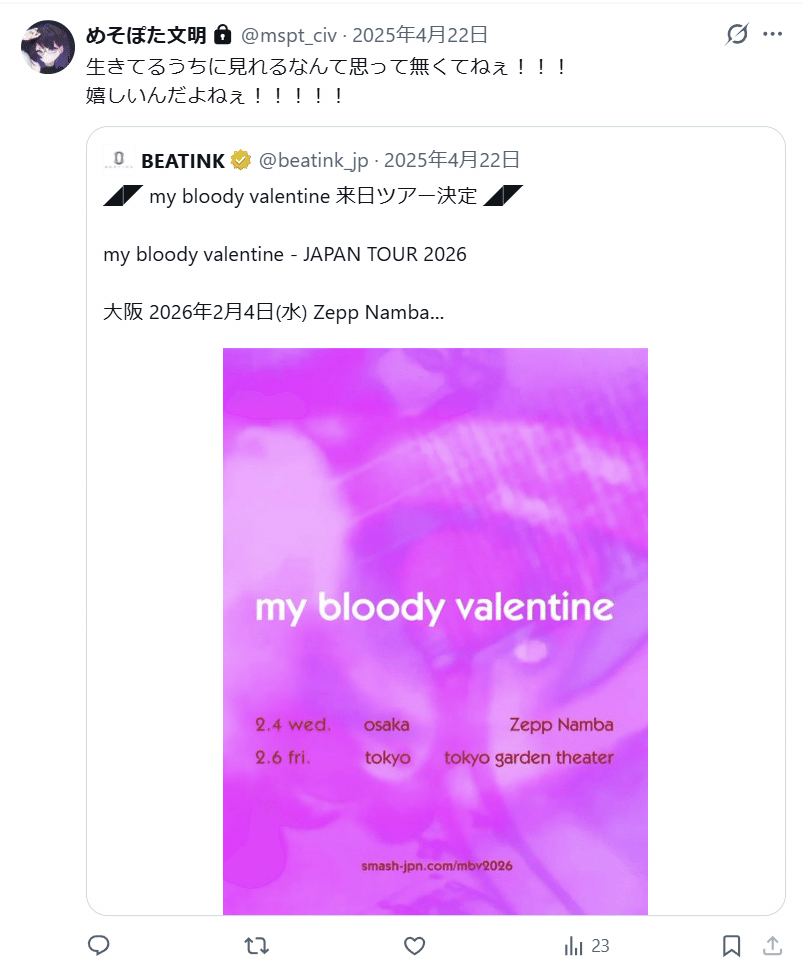Click the lock icon next to めそぽた文明
Screen dimensions: 803x971
(223, 35)
